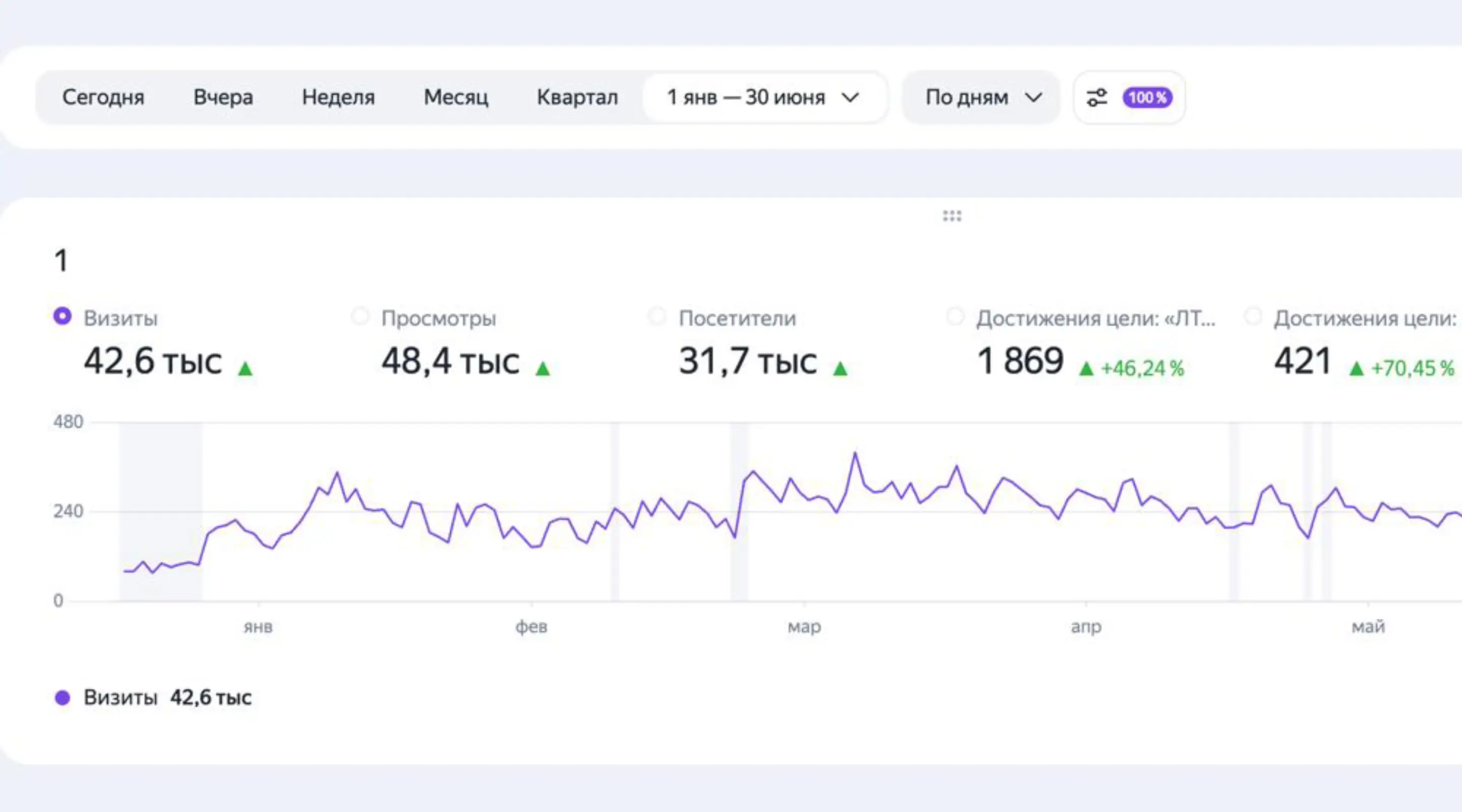This screenshot has height=812, width=1462.
Task: Switch period to Неделя
Action: (x=338, y=97)
